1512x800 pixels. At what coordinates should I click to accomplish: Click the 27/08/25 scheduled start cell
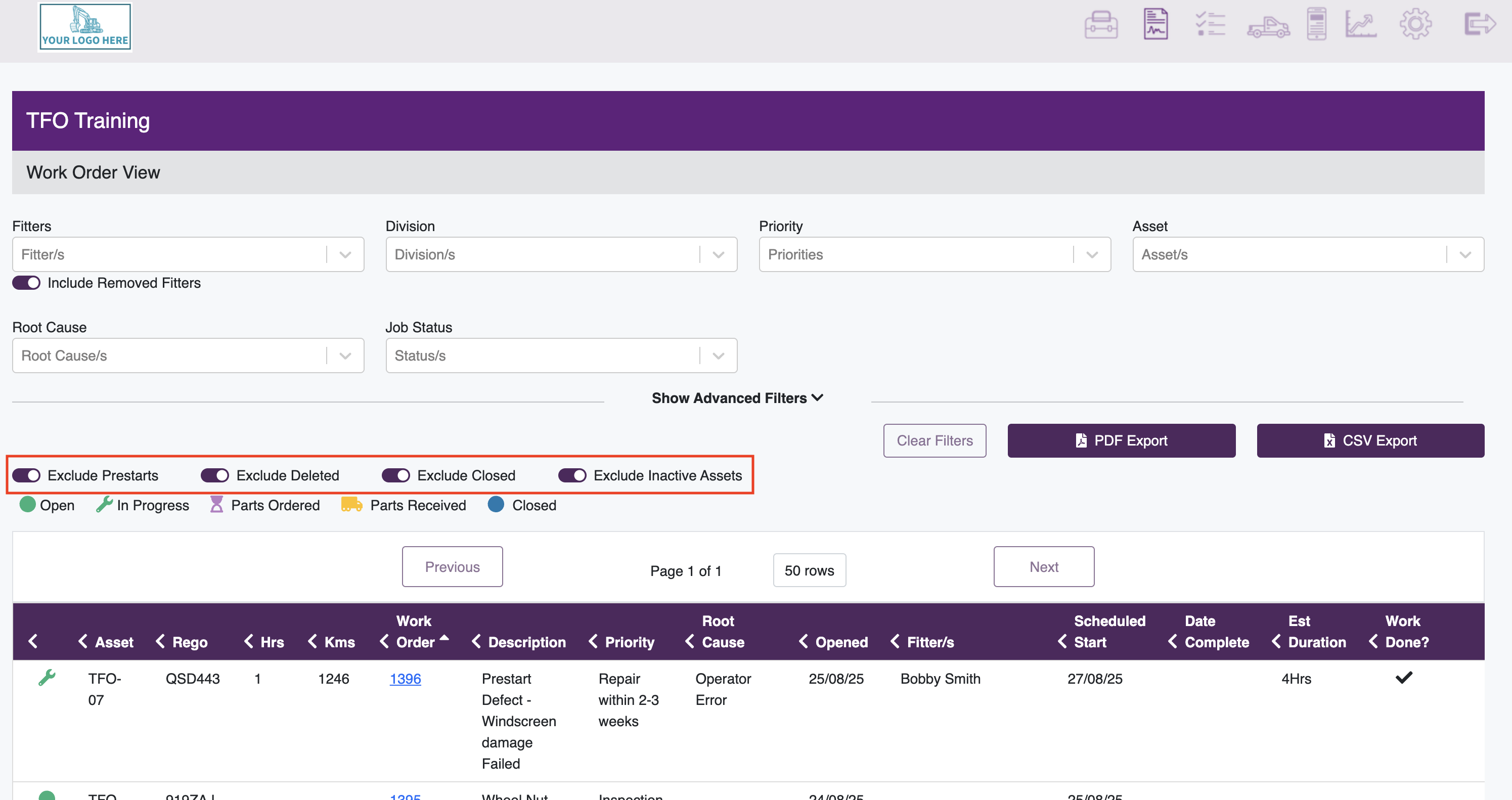coord(1095,679)
